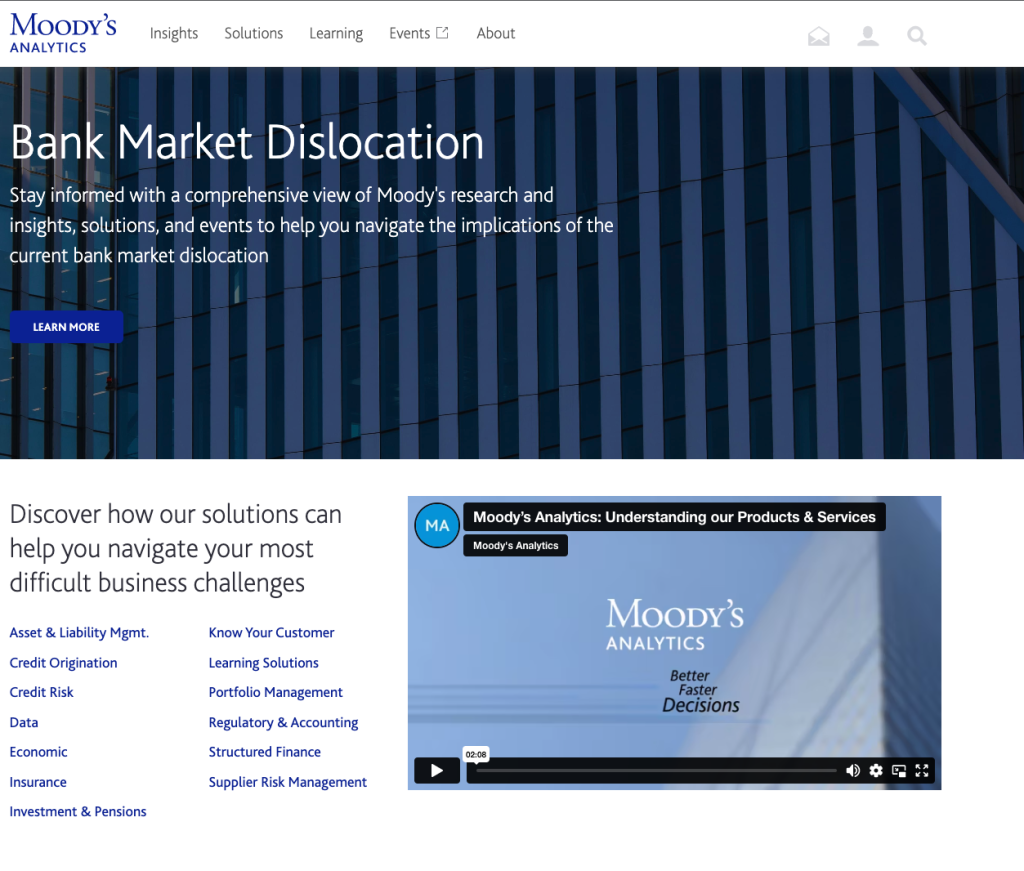Viewport: 1024px width, 871px height.
Task: Open the Insights menu
Action: coord(174,33)
